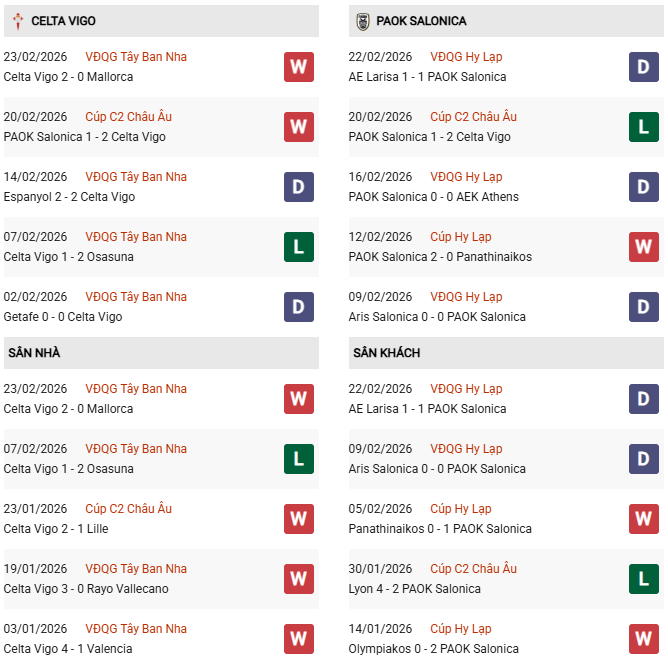Click the Lyon 4 - 2 PAOK Salonica match text
Screen dimensions: 668x671
click(x=414, y=589)
